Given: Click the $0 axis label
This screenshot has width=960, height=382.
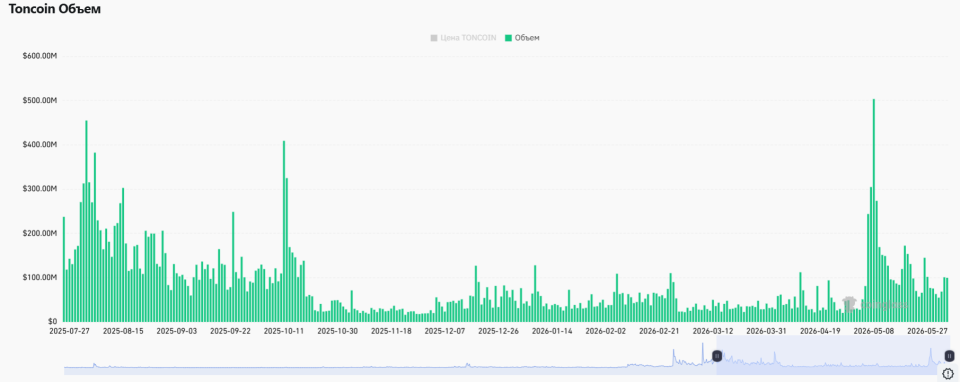Looking at the screenshot, I should coord(52,321).
